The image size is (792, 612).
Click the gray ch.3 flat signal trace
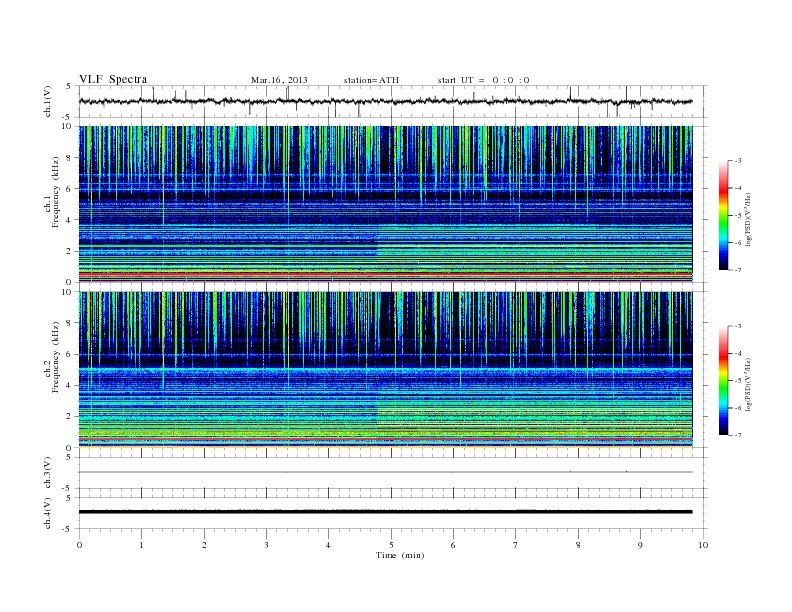coord(385,472)
